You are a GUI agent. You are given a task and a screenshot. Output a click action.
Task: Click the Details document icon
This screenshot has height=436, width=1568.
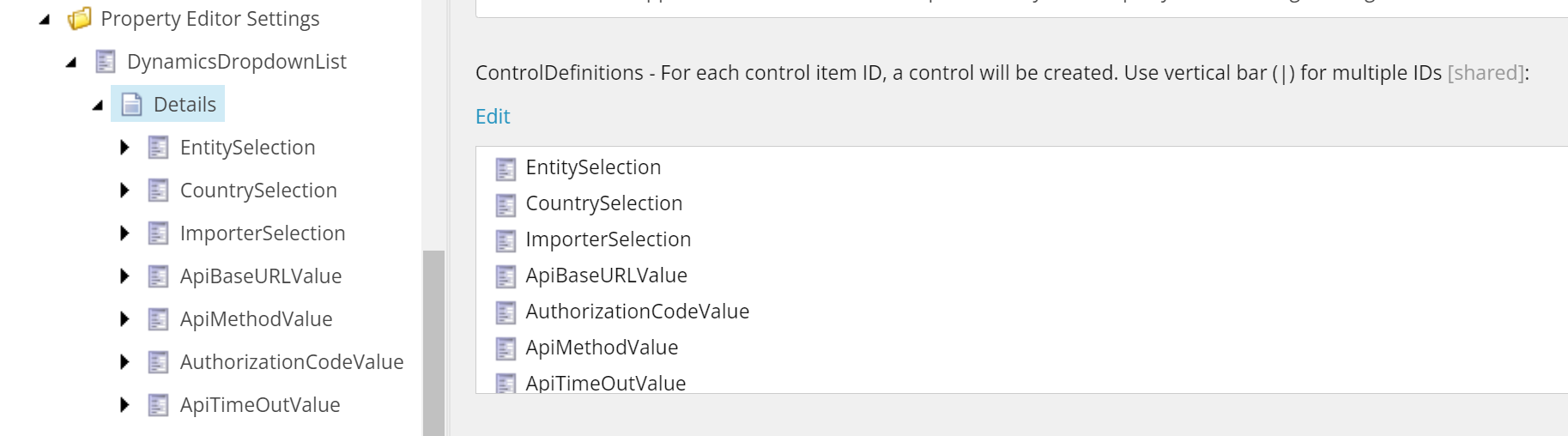(132, 105)
